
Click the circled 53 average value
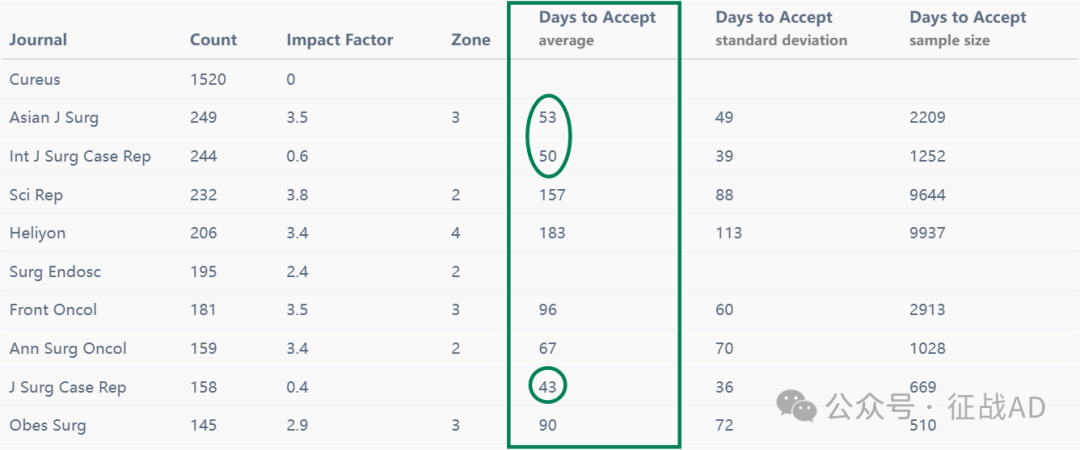548,118
